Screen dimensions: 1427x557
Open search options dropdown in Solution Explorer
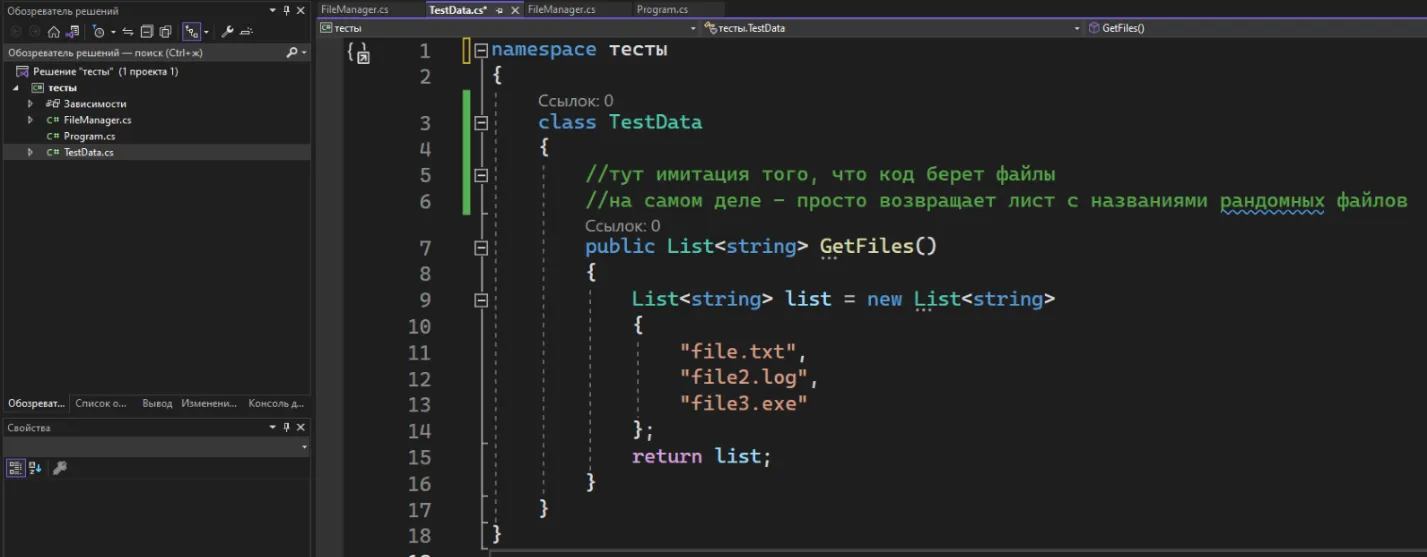[304, 52]
